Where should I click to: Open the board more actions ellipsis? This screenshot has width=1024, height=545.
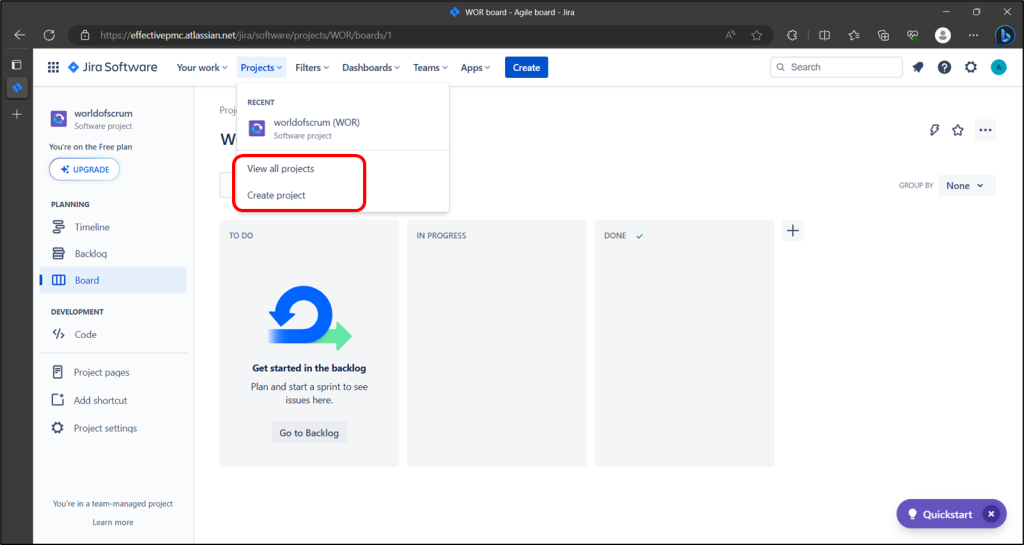pyautogui.click(x=985, y=130)
